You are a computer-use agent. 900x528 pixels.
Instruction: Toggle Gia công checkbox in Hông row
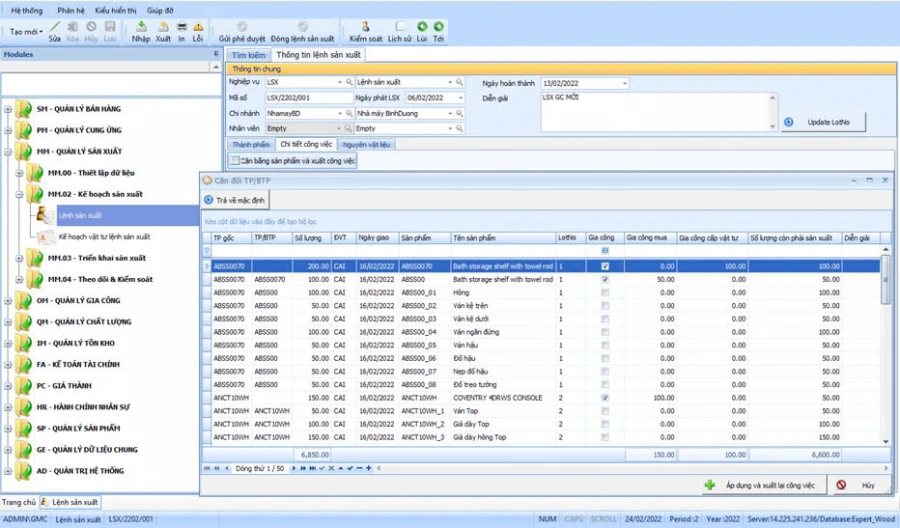[x=605, y=293]
